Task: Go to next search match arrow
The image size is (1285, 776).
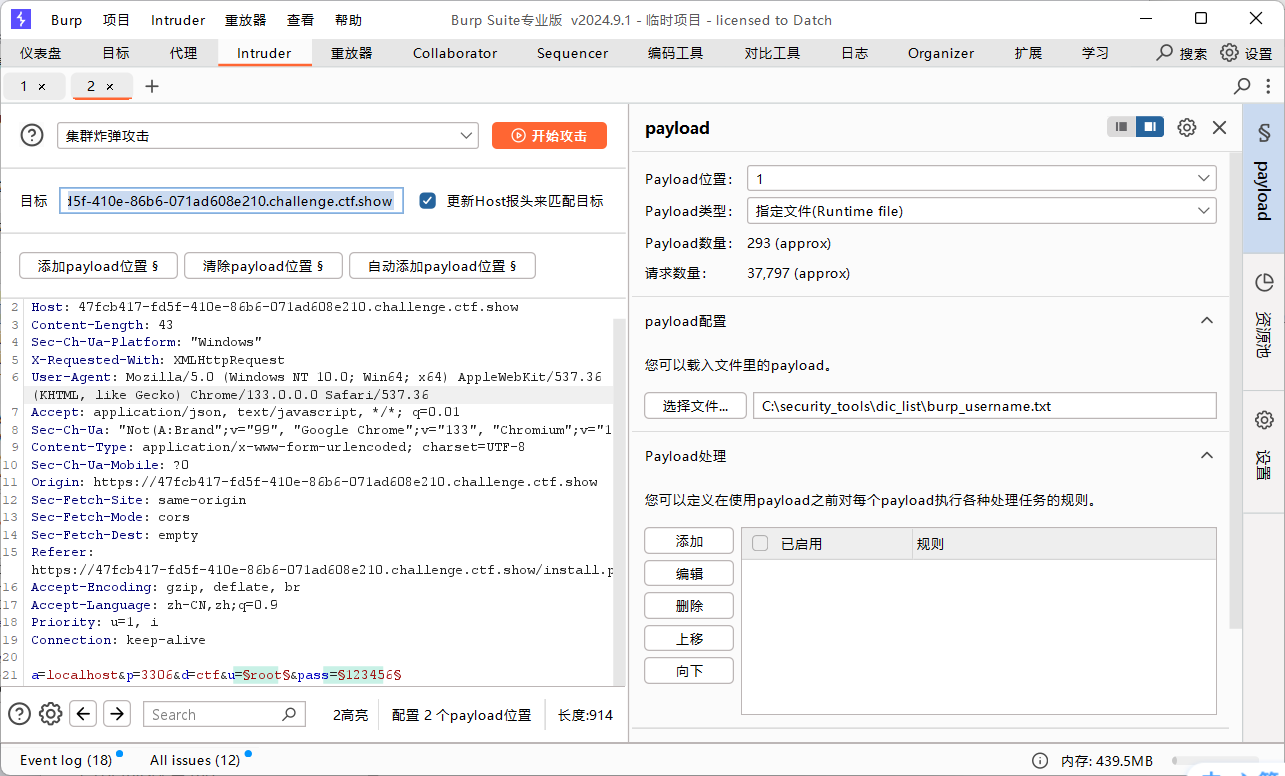Action: coord(117,714)
